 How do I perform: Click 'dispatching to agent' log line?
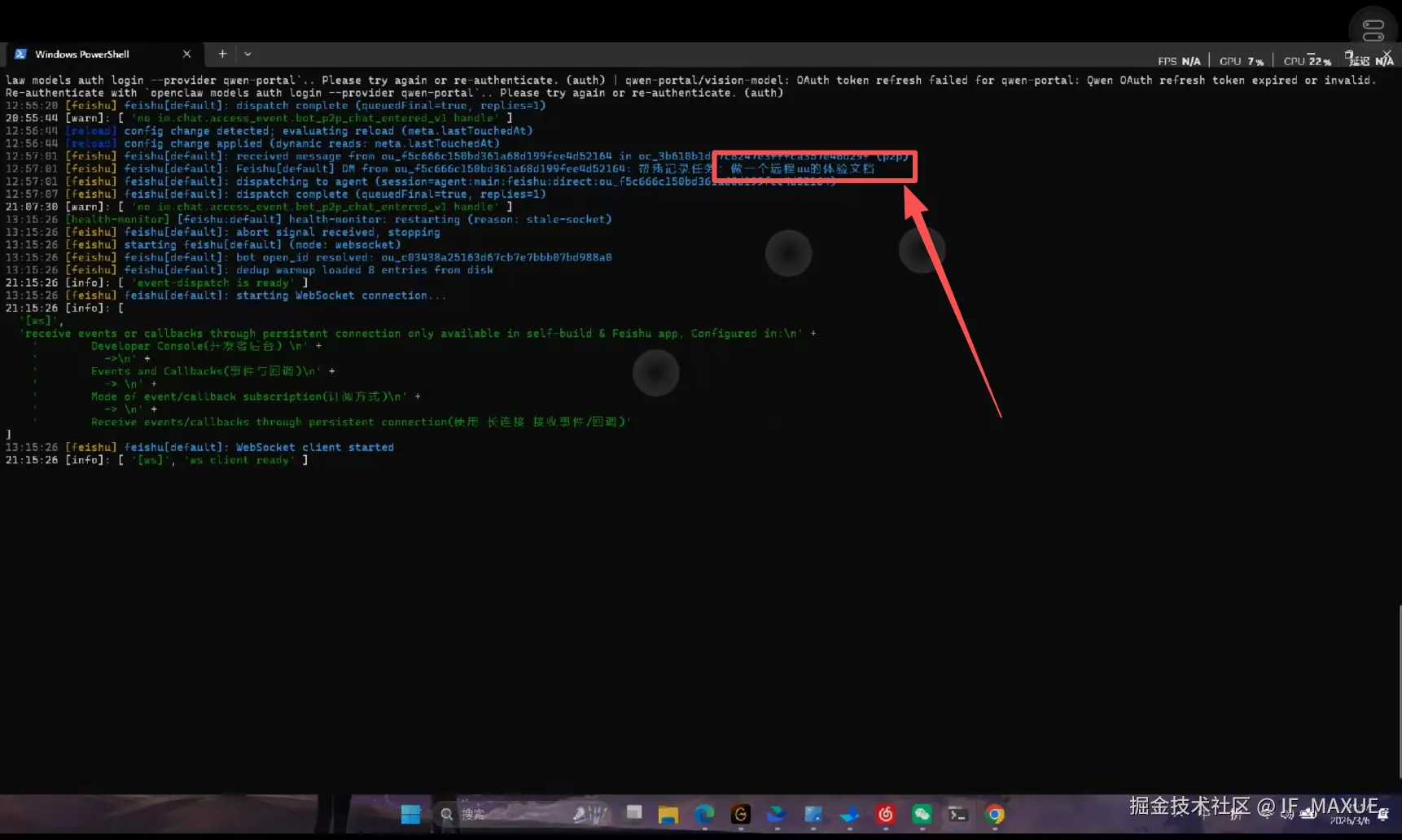pos(420,182)
